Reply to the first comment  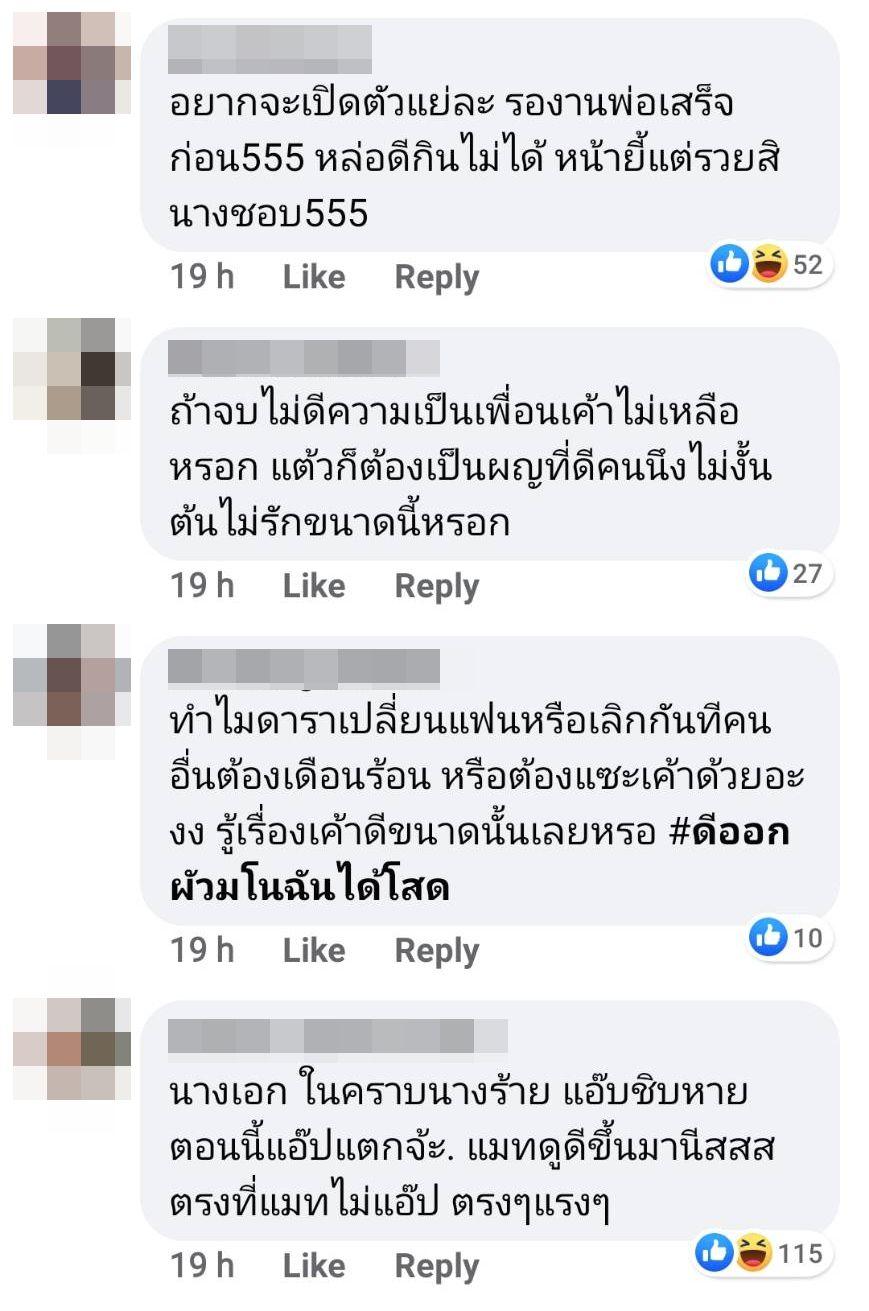tap(437, 277)
